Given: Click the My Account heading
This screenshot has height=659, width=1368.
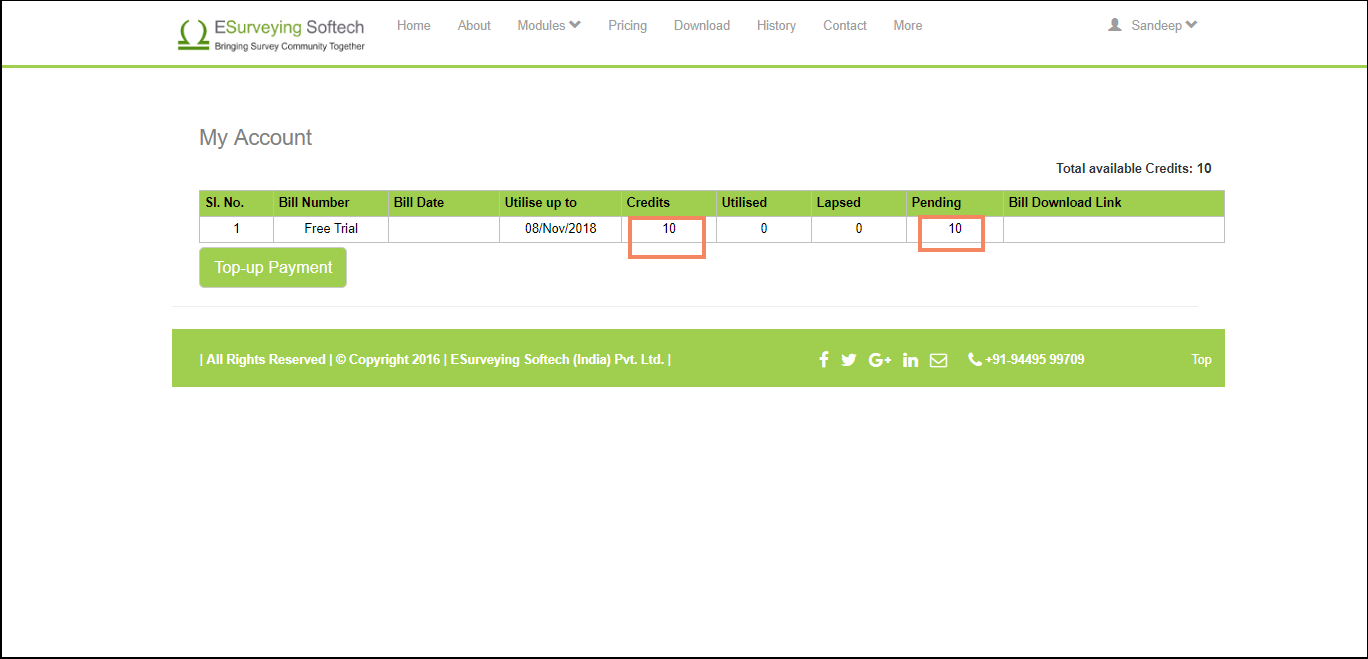Looking at the screenshot, I should coord(256,138).
